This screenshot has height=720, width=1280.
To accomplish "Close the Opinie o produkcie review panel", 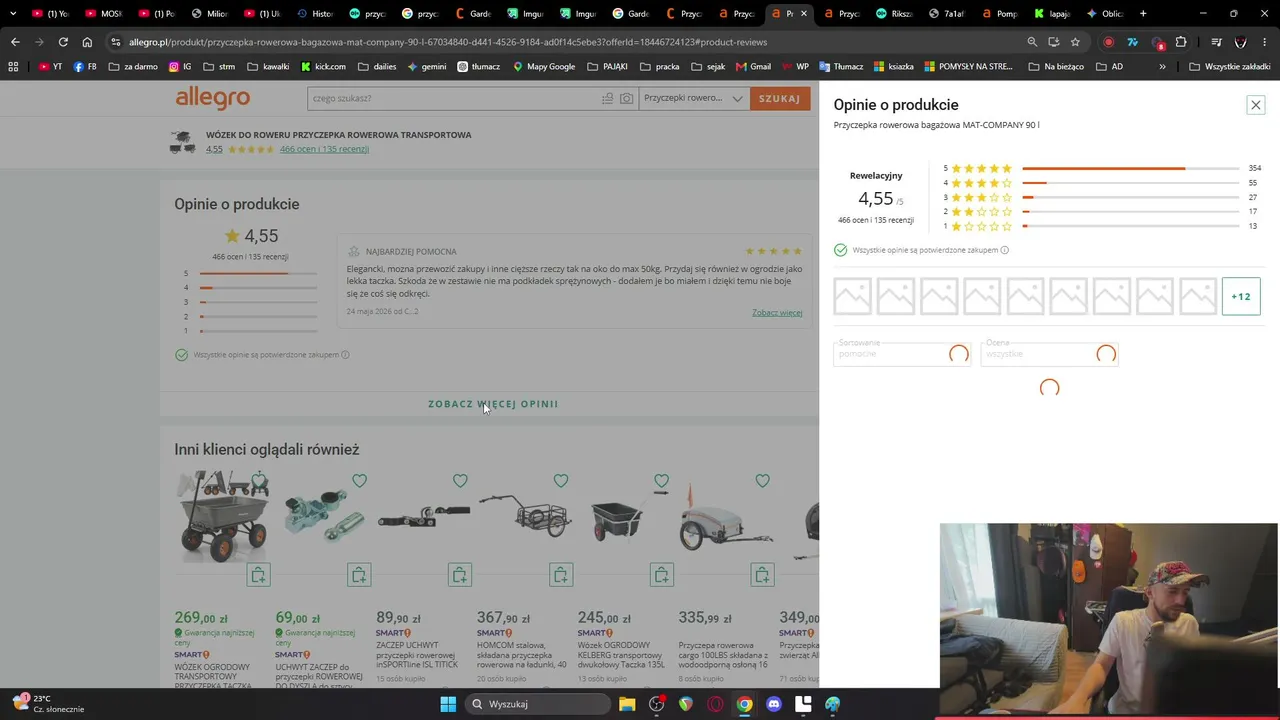I will coord(1256,105).
